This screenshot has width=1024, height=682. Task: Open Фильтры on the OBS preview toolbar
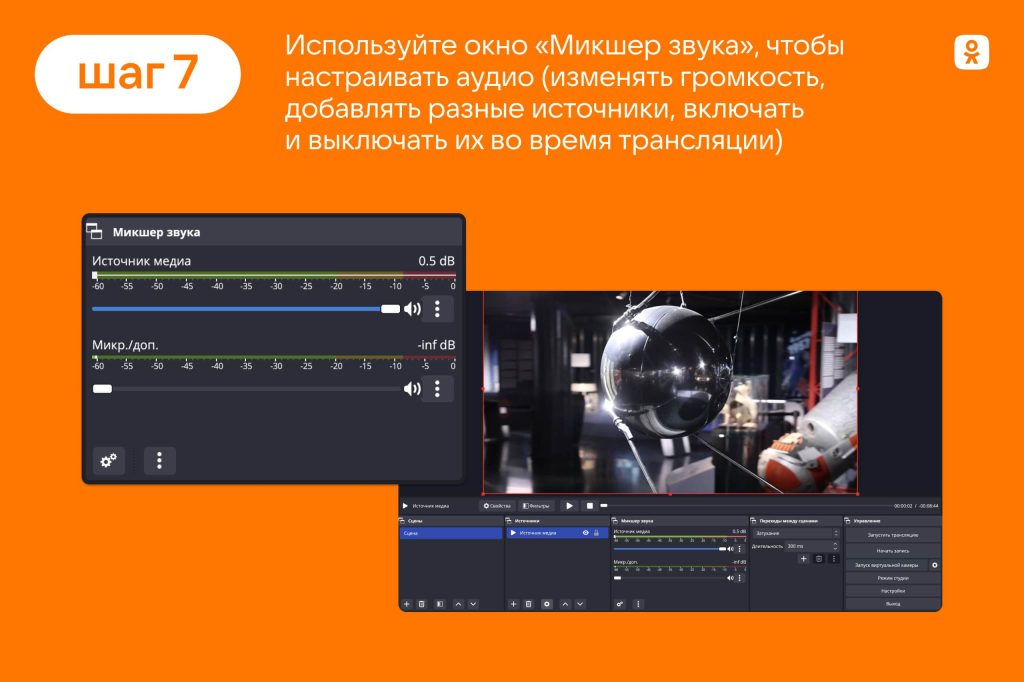pos(536,506)
